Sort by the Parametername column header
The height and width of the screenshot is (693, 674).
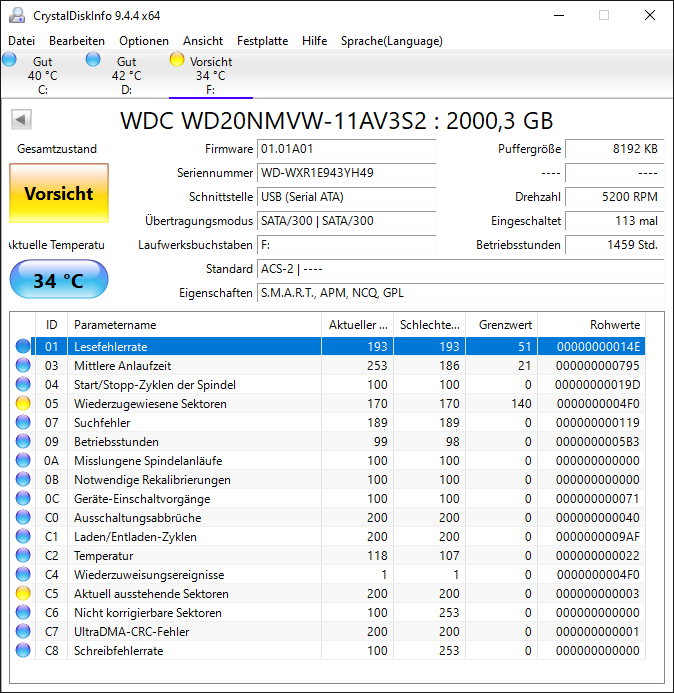coord(194,325)
